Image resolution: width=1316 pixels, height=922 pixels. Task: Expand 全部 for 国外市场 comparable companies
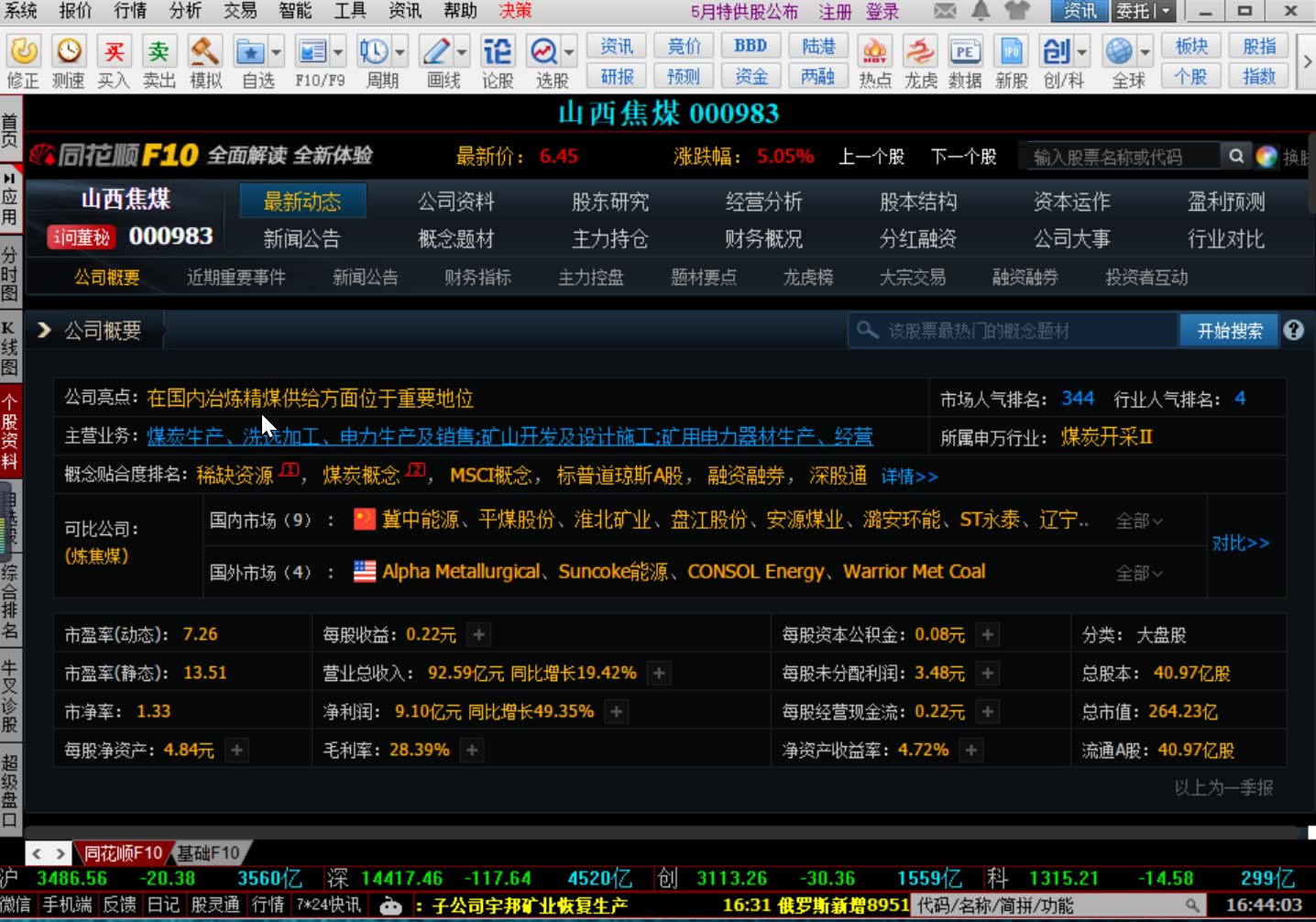[x=1139, y=573]
